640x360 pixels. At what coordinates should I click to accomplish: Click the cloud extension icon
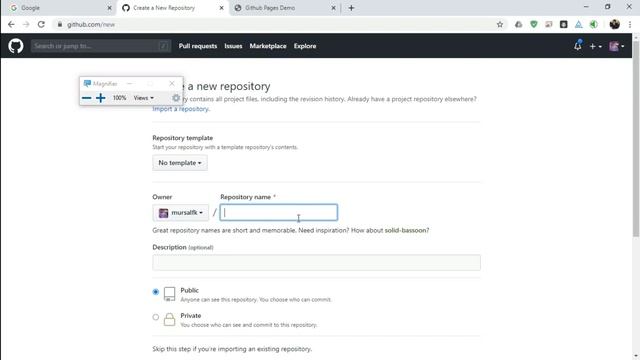(518, 24)
